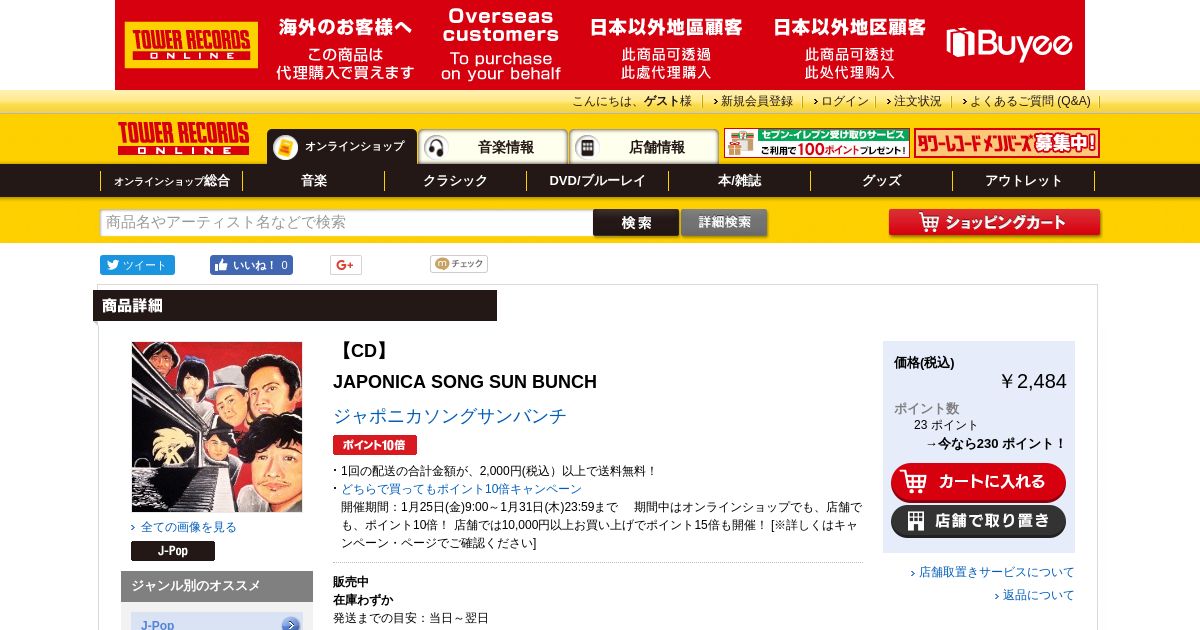Viewport: 1200px width, 630px height.
Task: Click the price text ￥2,484
Action: (x=1034, y=381)
